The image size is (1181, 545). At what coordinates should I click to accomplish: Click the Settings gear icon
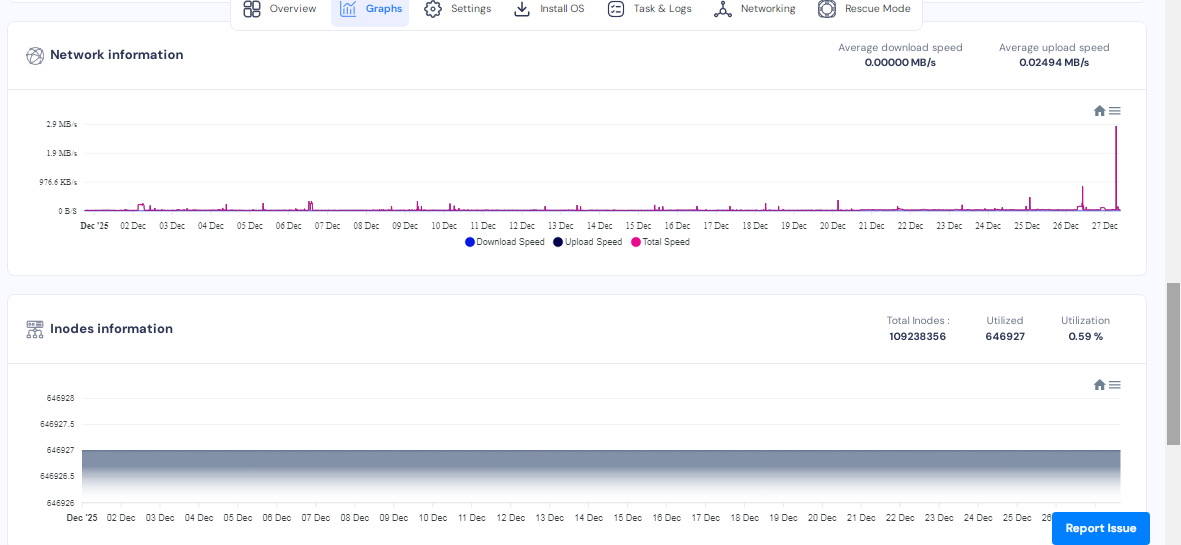point(433,9)
